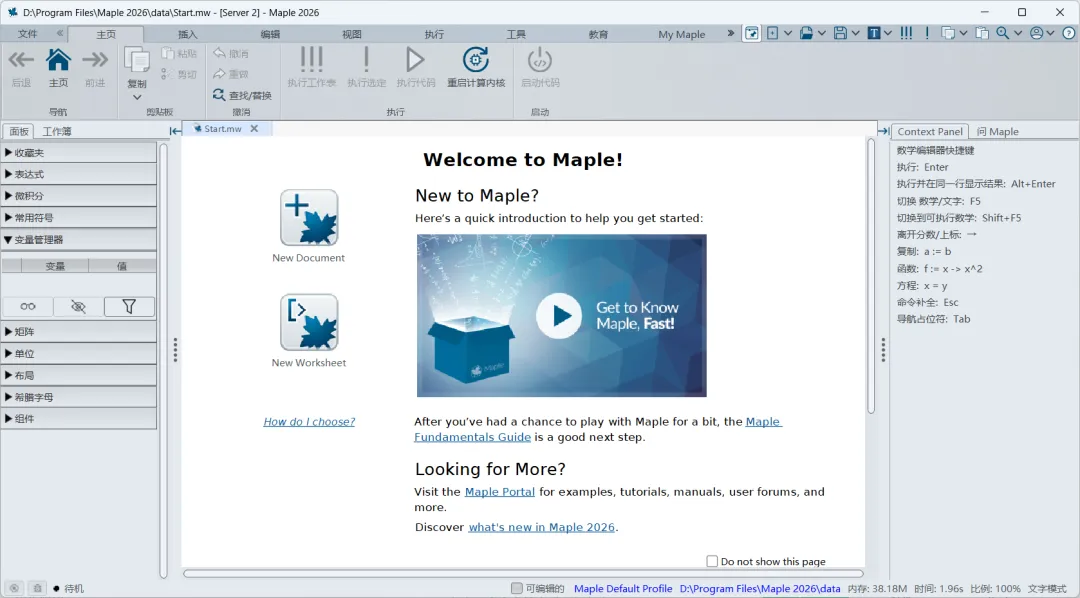
Task: Click quick-access open file icon
Action: click(x=806, y=33)
